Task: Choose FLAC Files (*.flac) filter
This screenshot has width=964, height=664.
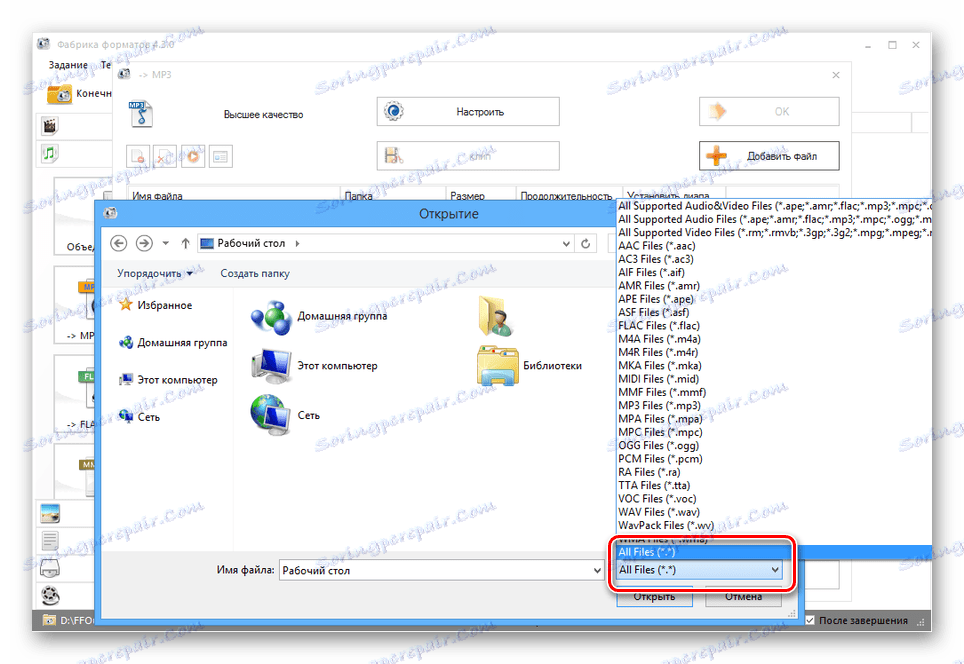Action: [x=775, y=326]
